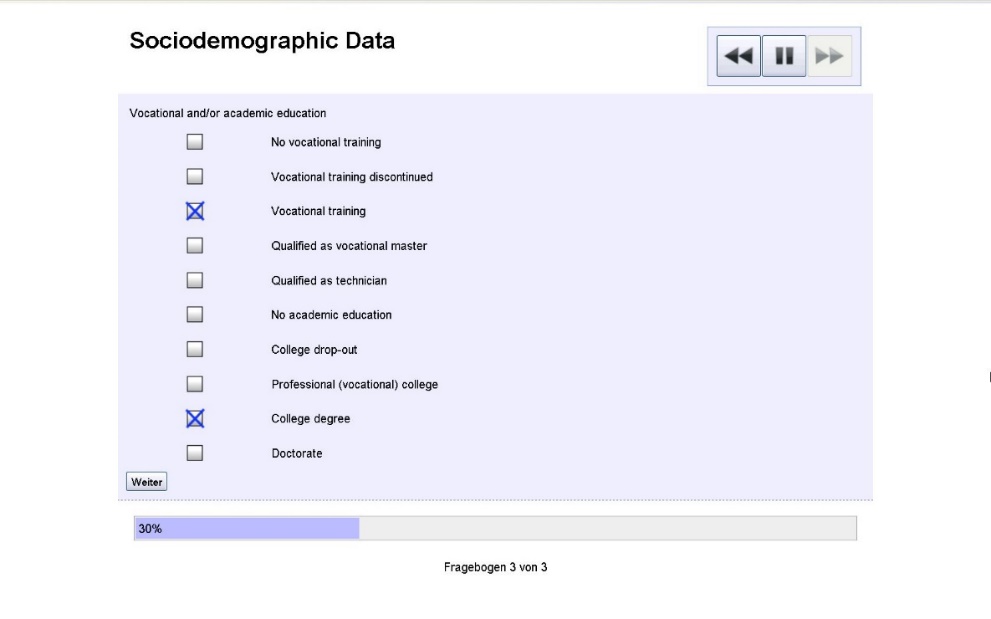Tick Vocational training discontinued checkbox
Image resolution: width=991 pixels, height=619 pixels.
[195, 177]
